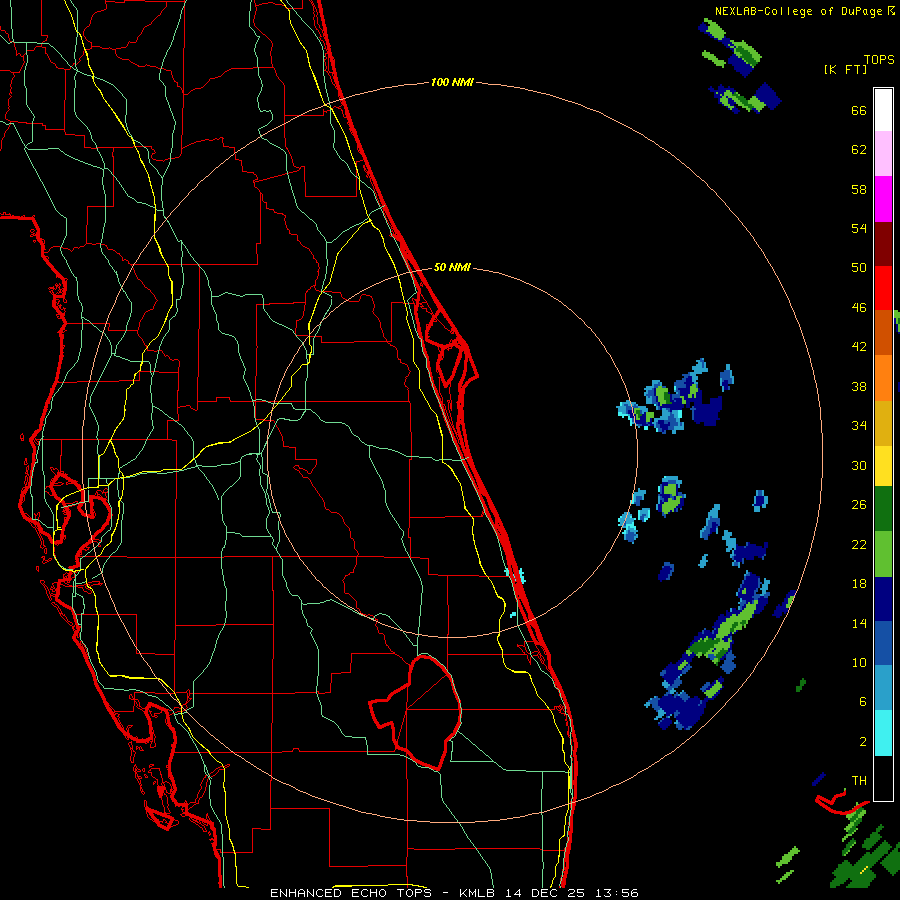Click the navy 18 kft scale band
Screen dimensions: 900x900
pyautogui.click(x=883, y=599)
